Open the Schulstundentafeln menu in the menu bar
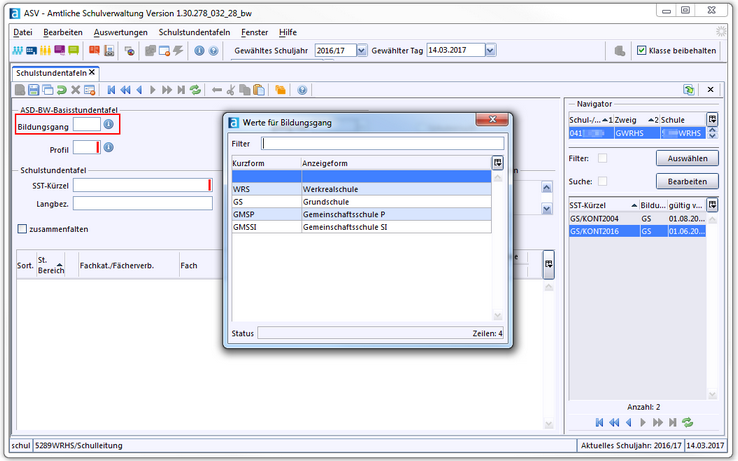The height and width of the screenshot is (461, 738). [194, 32]
